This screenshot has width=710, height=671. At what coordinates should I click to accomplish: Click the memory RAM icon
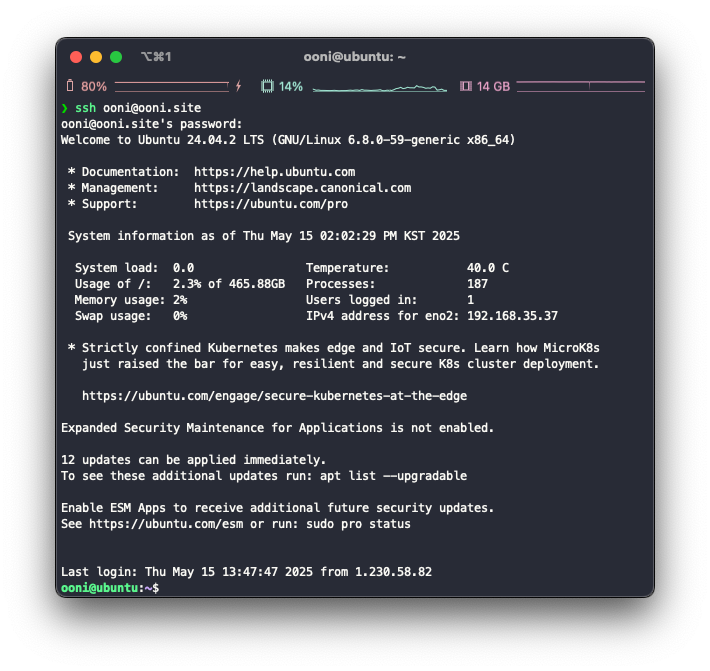466,86
